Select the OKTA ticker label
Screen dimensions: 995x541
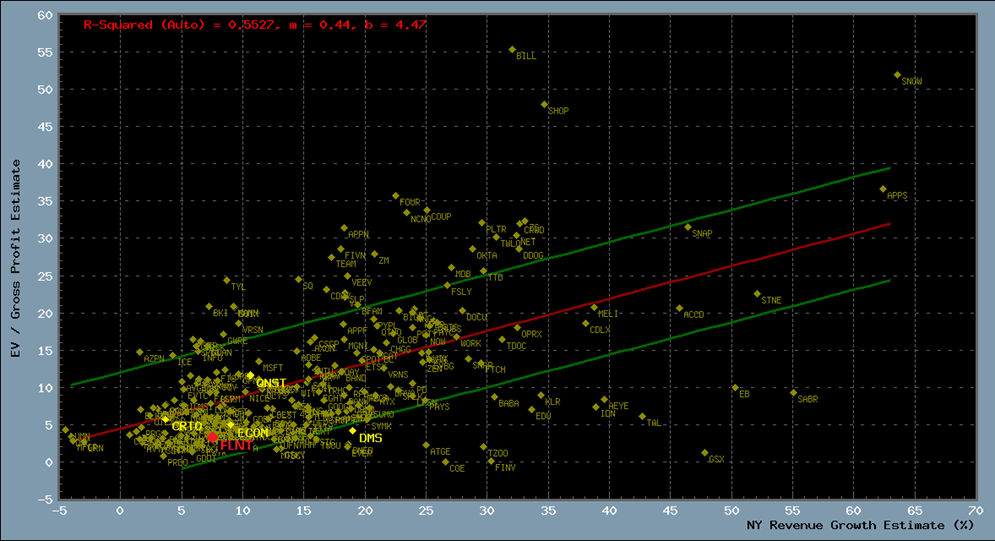point(487,255)
